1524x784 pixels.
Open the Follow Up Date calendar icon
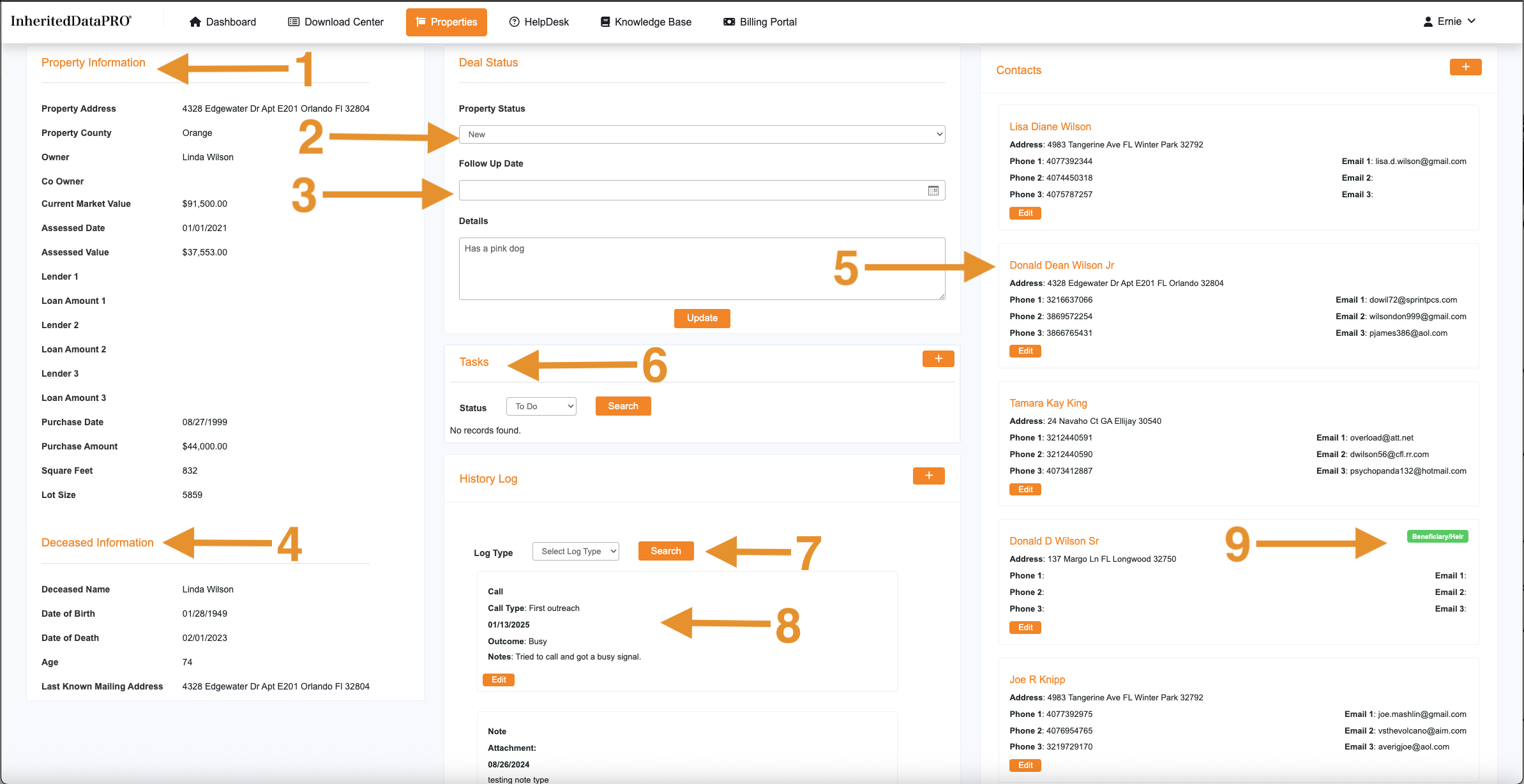933,190
